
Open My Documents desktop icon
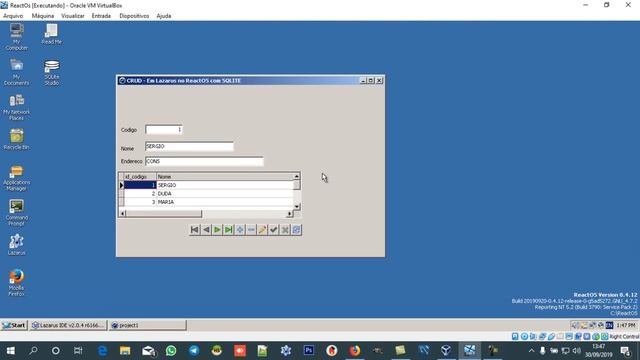pyautogui.click(x=16, y=72)
